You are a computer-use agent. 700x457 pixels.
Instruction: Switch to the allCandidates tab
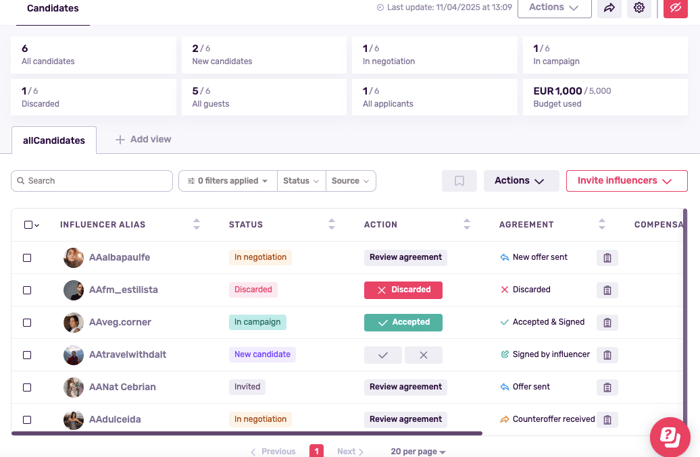(x=54, y=141)
